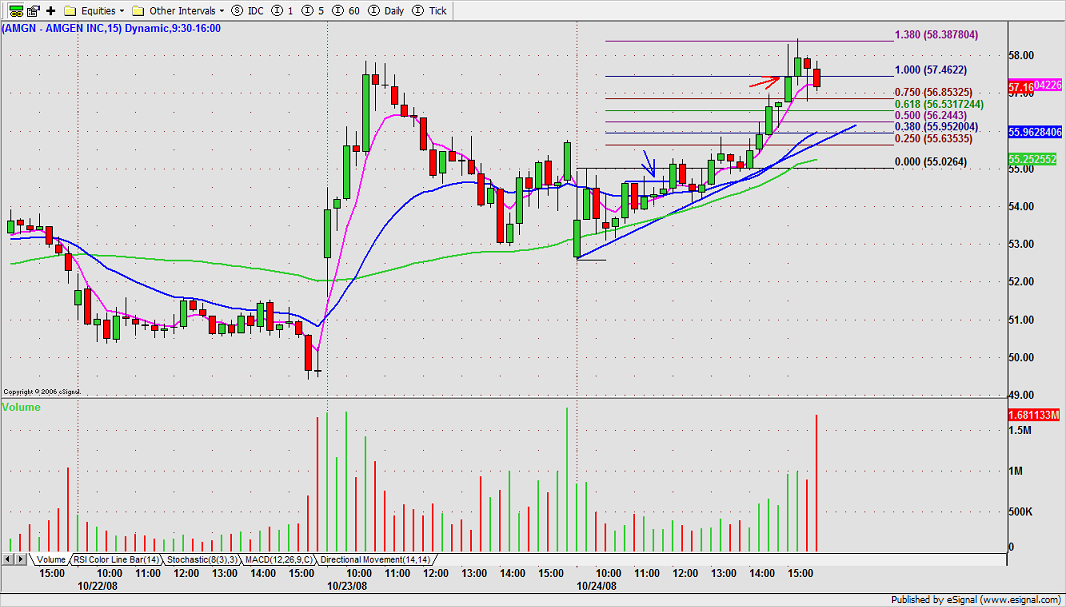
Task: Click the black plus toolbar icon
Action: click(x=50, y=10)
